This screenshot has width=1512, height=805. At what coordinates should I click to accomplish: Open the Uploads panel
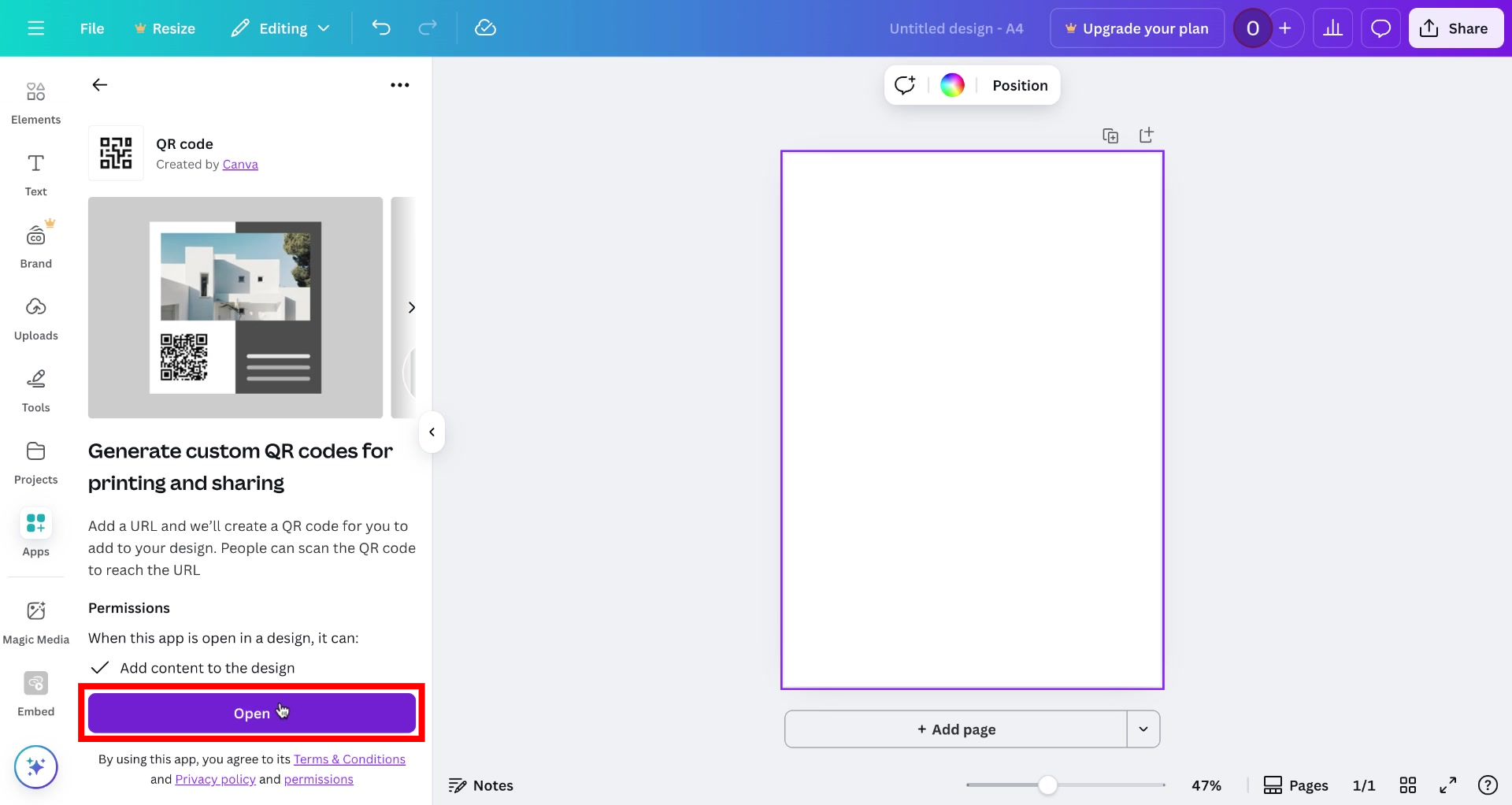tap(35, 317)
